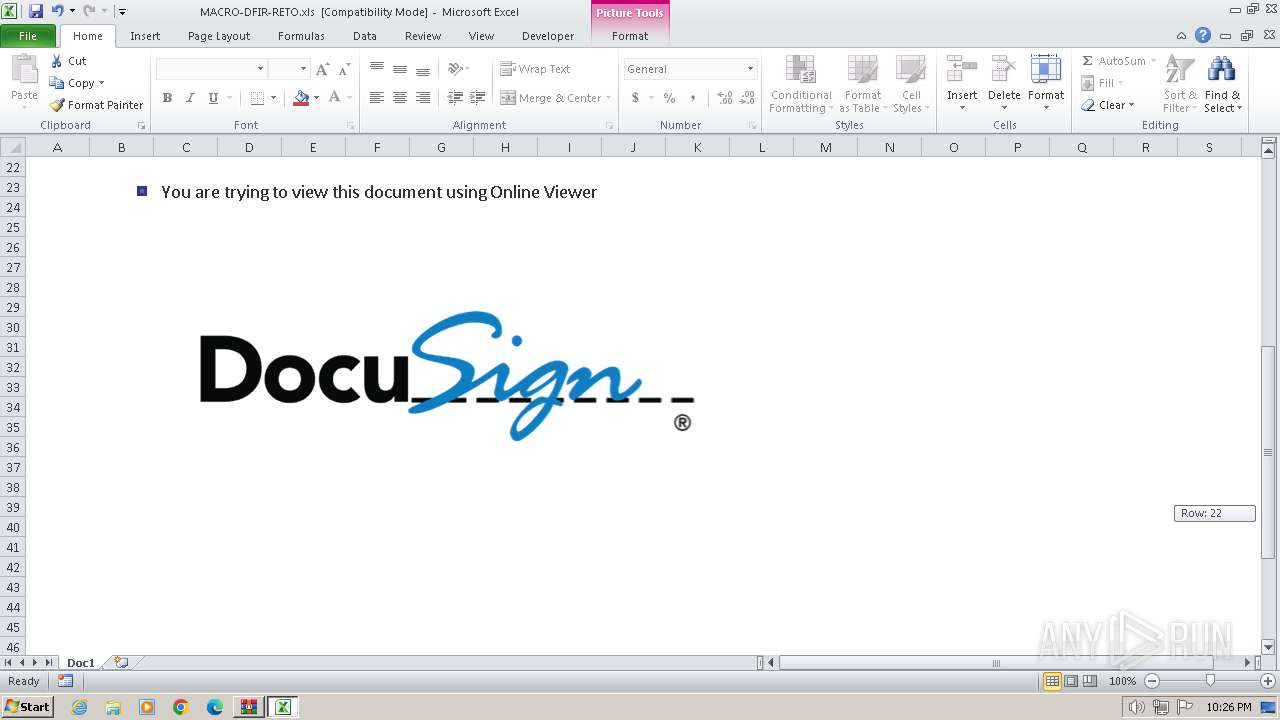Viewport: 1280px width, 720px height.
Task: Increase font size with Grow Font icon
Action: (x=322, y=69)
